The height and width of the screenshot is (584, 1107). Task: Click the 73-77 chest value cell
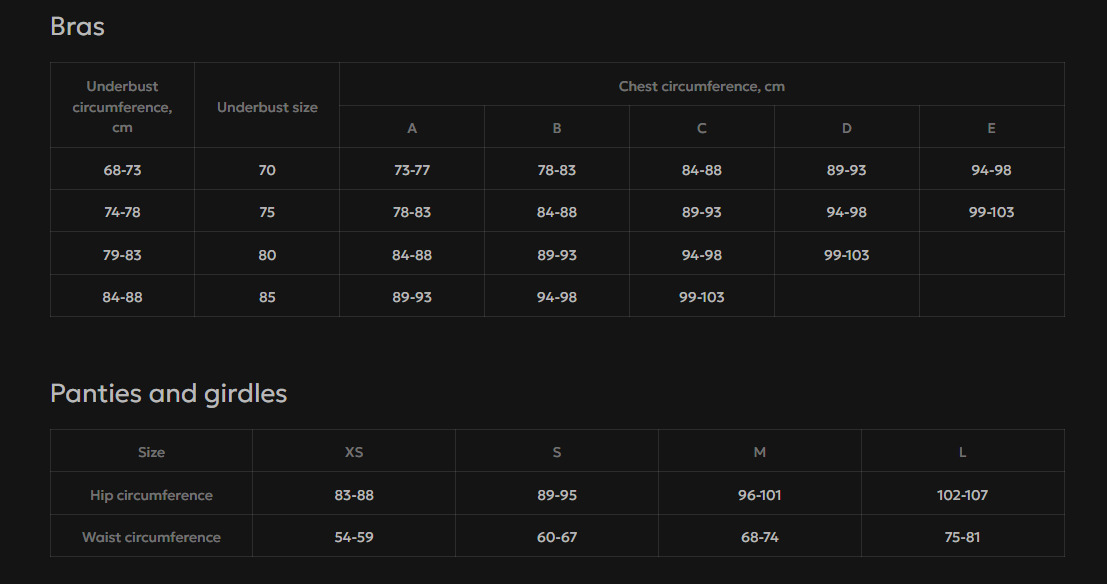412,169
